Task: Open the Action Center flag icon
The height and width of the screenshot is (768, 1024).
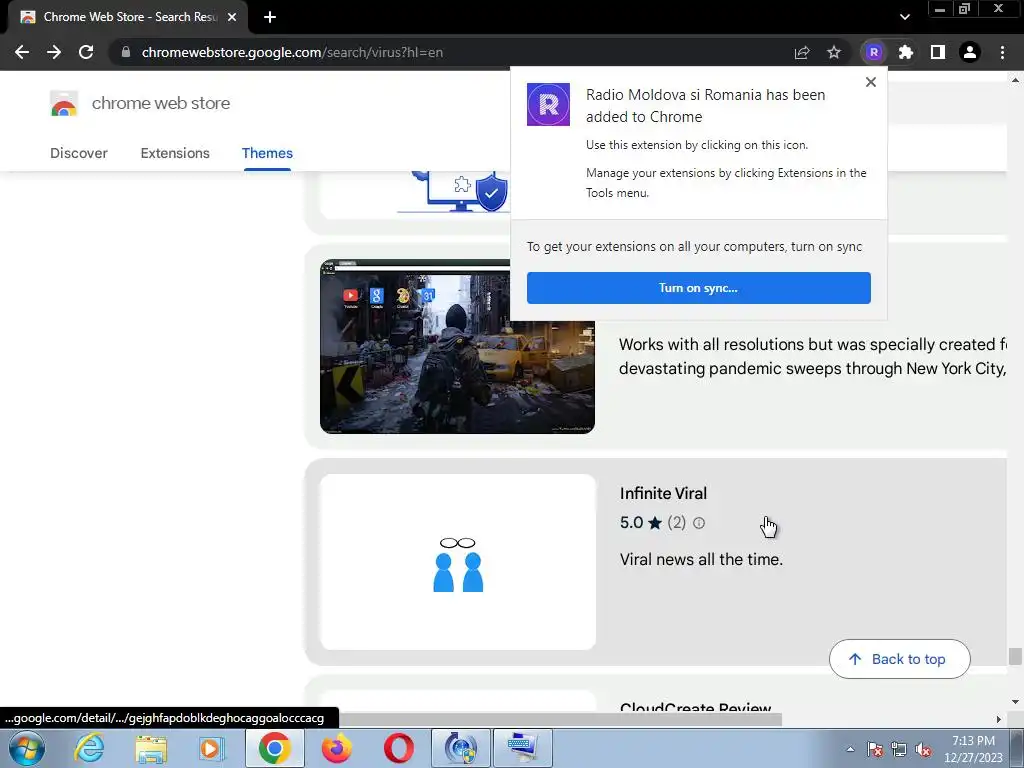Action: tap(875, 750)
